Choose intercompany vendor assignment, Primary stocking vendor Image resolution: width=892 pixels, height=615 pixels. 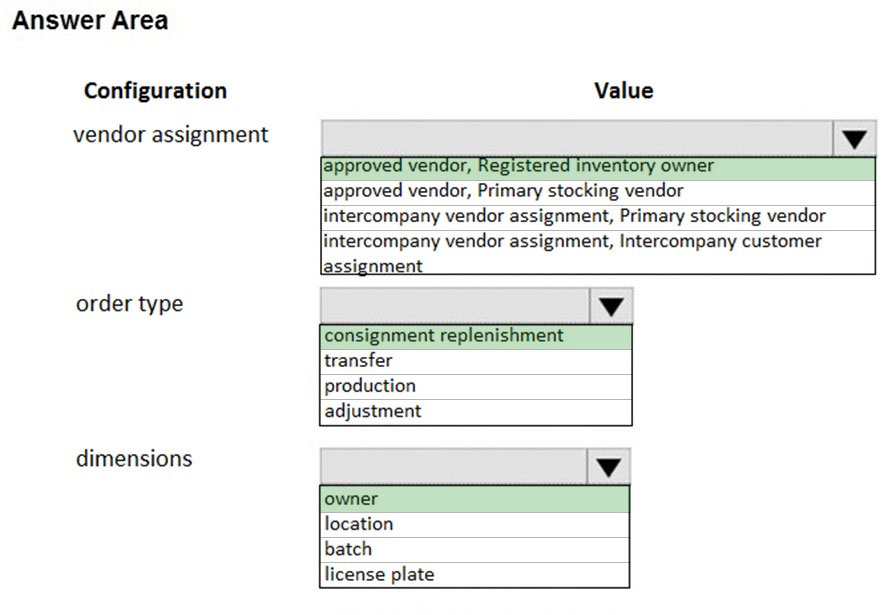598,217
